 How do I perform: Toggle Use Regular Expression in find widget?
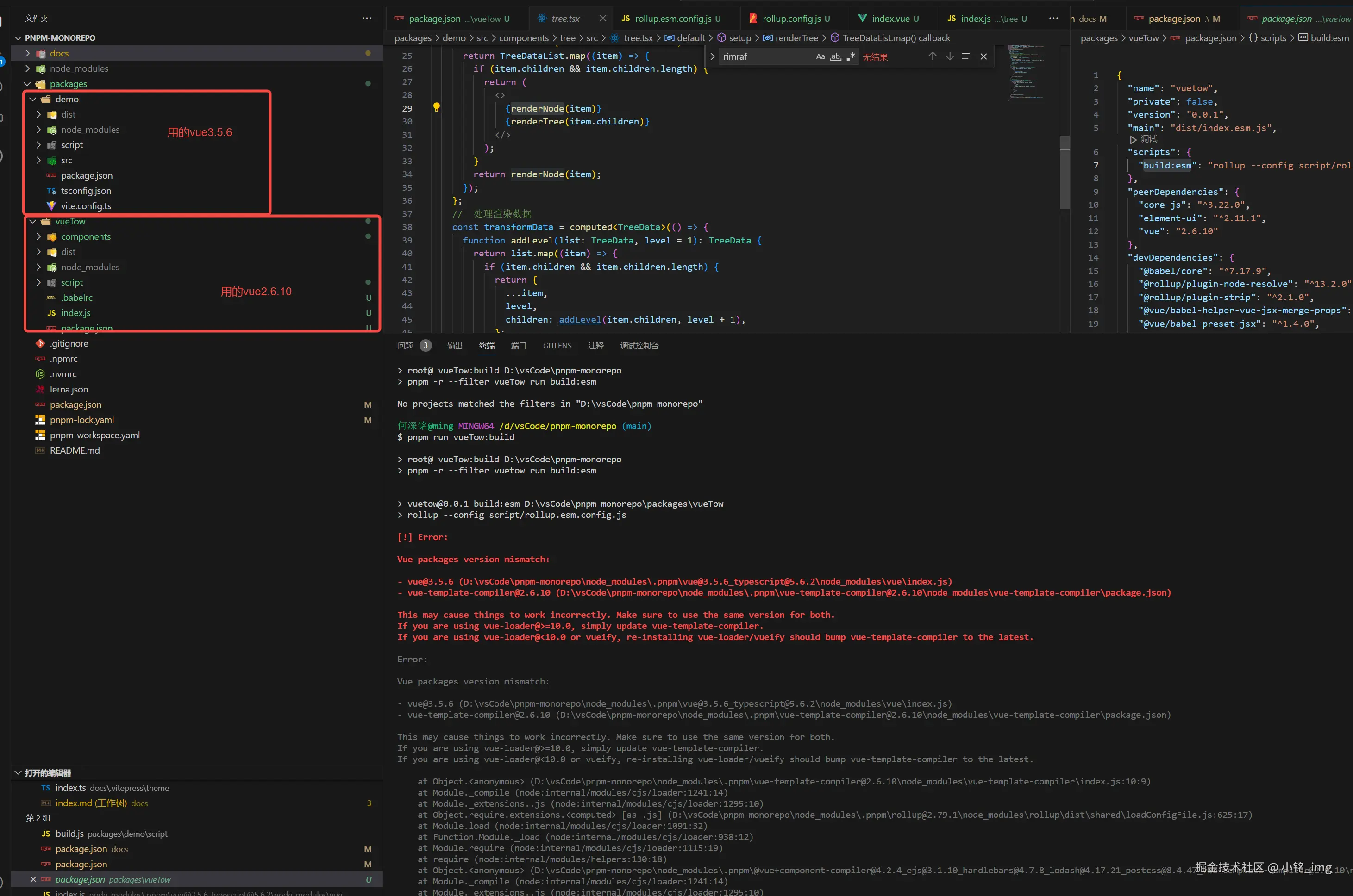(851, 56)
